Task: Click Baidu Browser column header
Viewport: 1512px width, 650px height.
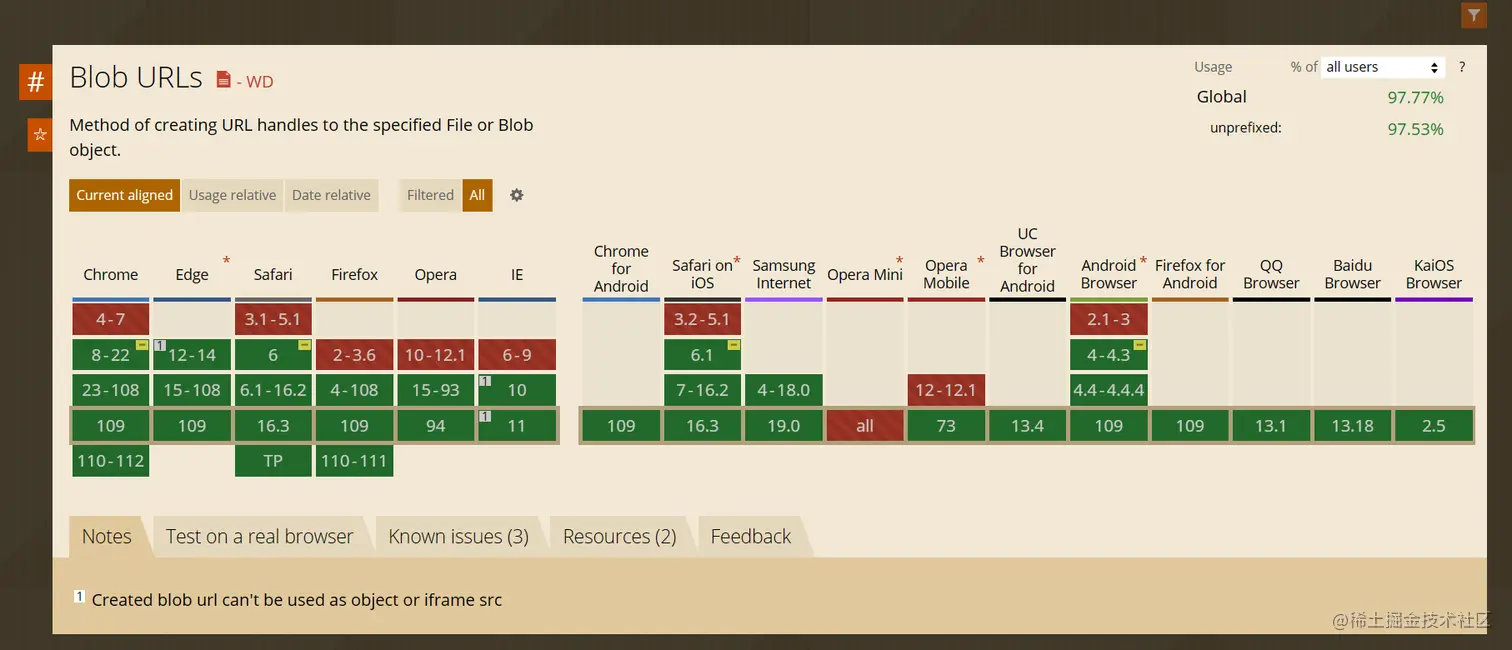Action: point(1353,274)
